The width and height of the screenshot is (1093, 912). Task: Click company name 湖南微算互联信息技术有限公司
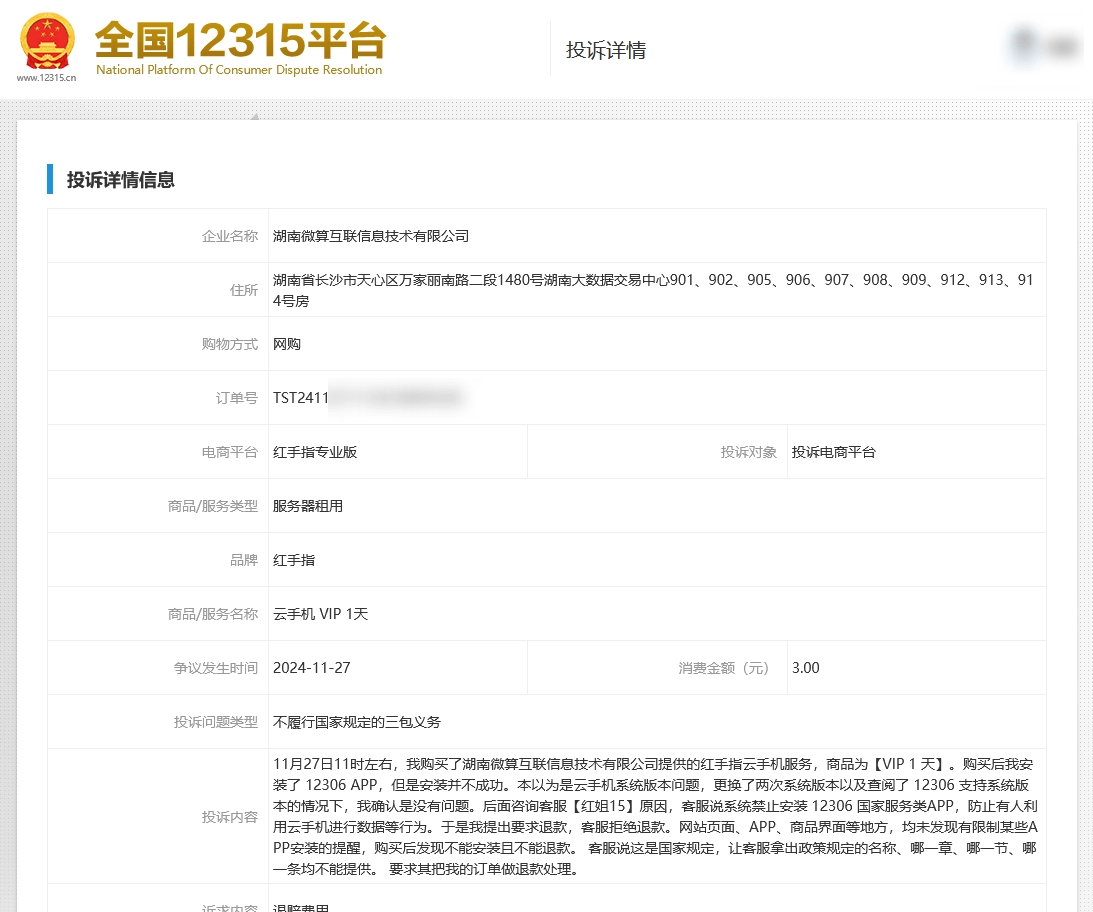tap(371, 236)
